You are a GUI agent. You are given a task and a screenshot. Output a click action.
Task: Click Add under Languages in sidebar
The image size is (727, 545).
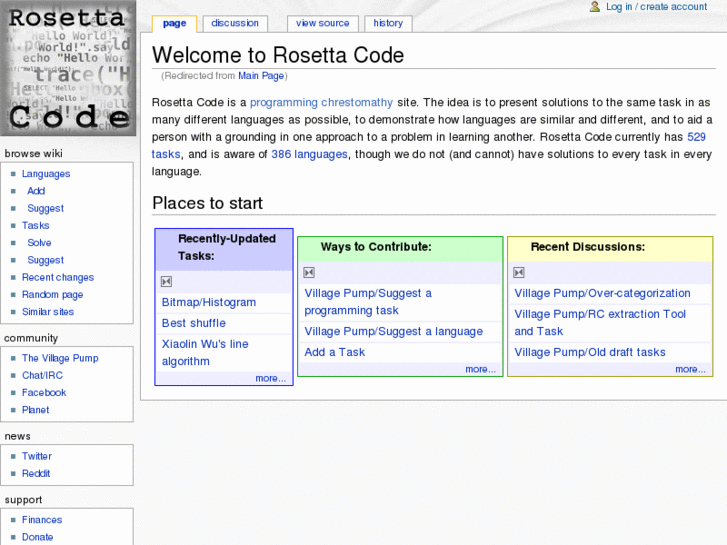click(x=36, y=191)
